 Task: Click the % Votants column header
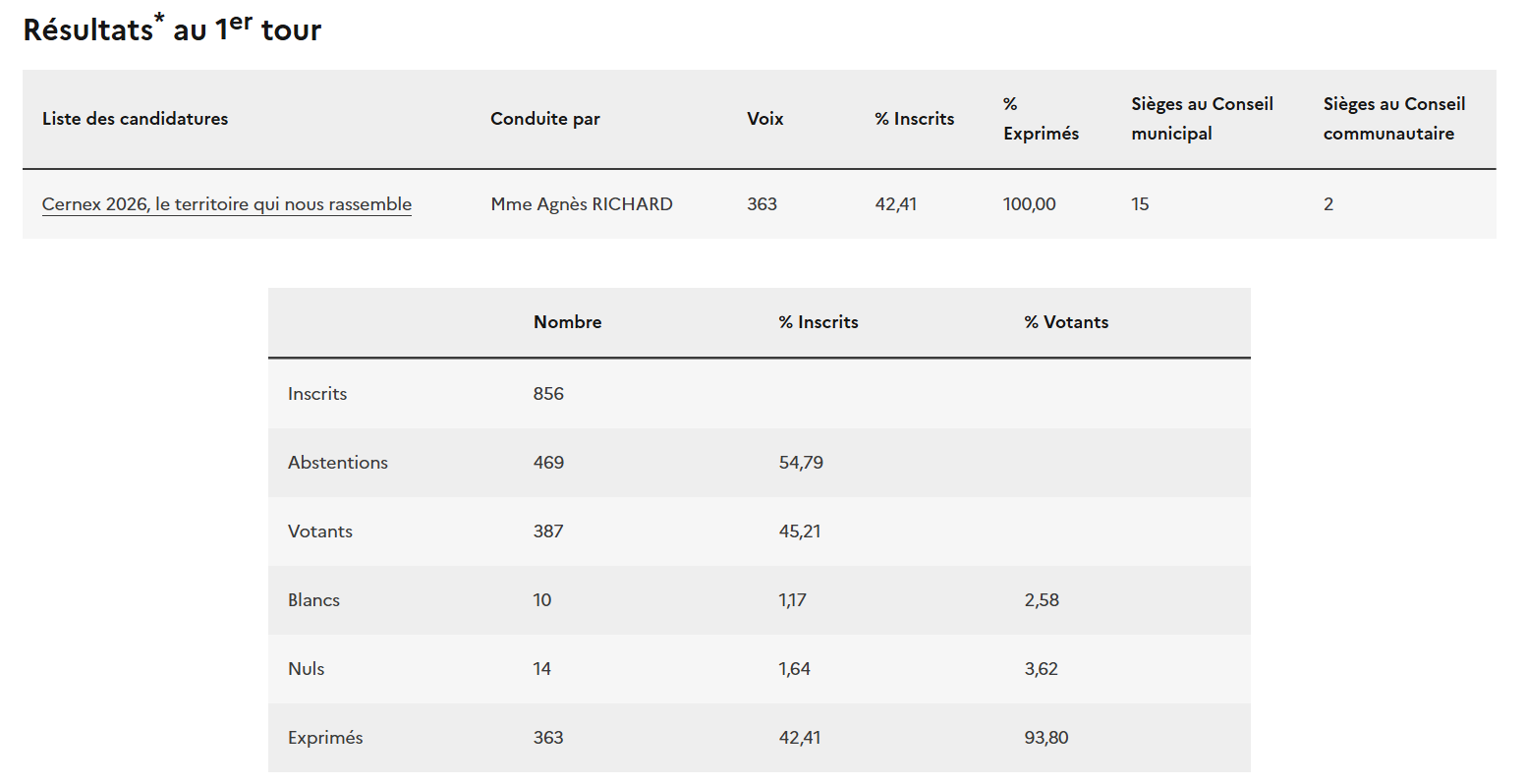(1065, 322)
